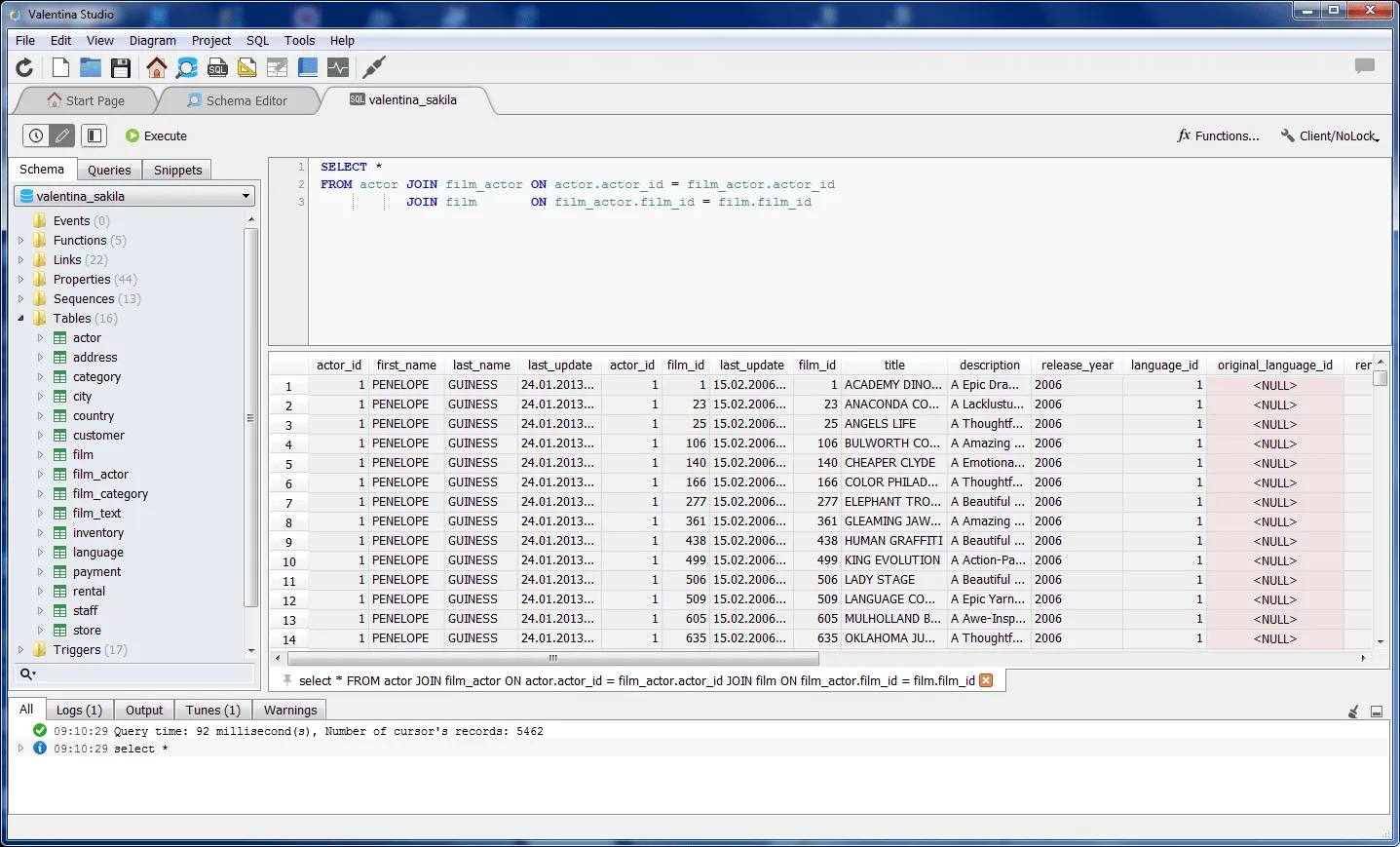Collapse the Tables tree node
Image resolution: width=1400 pixels, height=847 pixels.
tap(20, 319)
